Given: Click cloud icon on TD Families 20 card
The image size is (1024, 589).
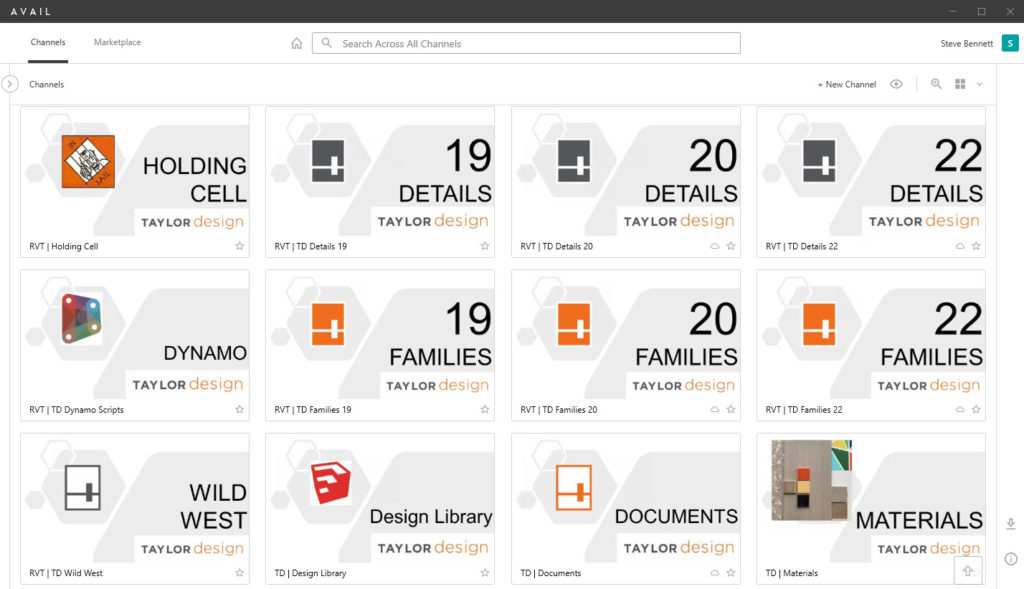Looking at the screenshot, I should coord(714,409).
